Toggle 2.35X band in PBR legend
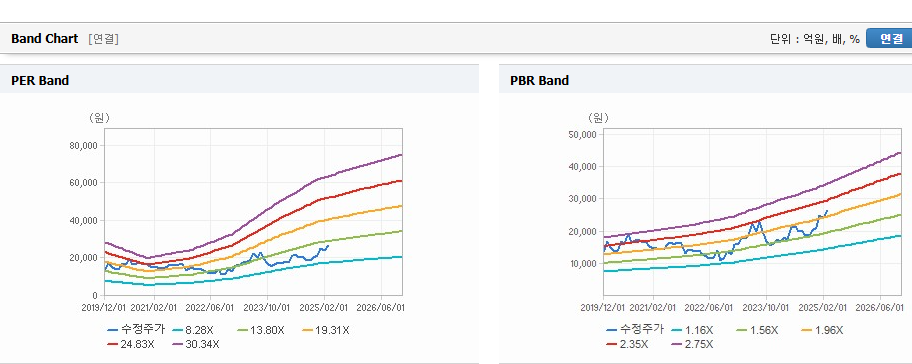 click(x=627, y=344)
